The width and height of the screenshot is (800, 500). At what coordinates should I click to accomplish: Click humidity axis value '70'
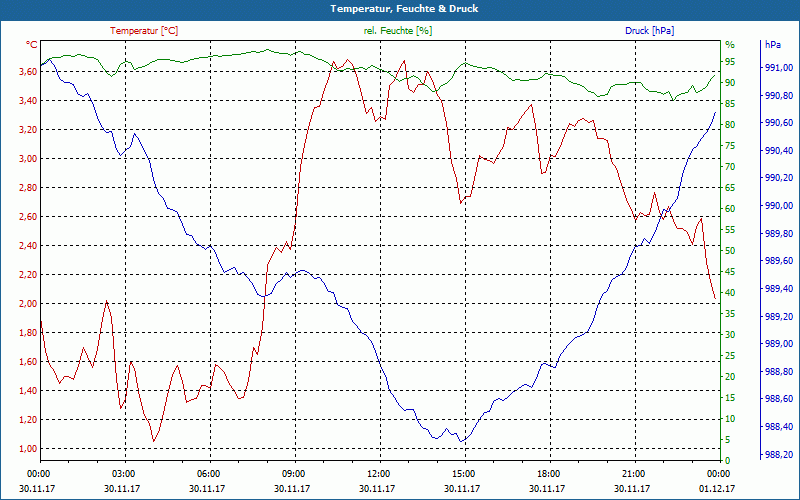coord(730,167)
